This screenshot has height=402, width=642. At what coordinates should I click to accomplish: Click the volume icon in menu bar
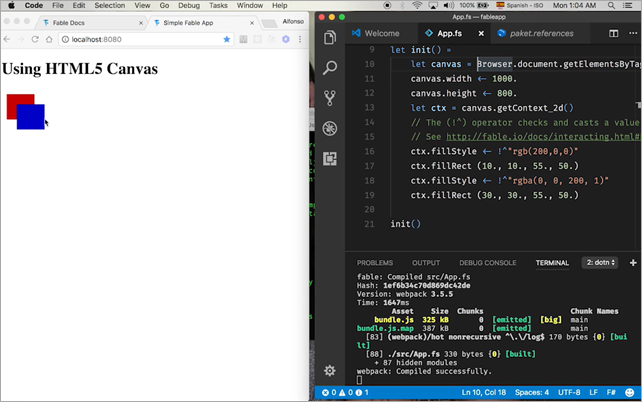449,5
